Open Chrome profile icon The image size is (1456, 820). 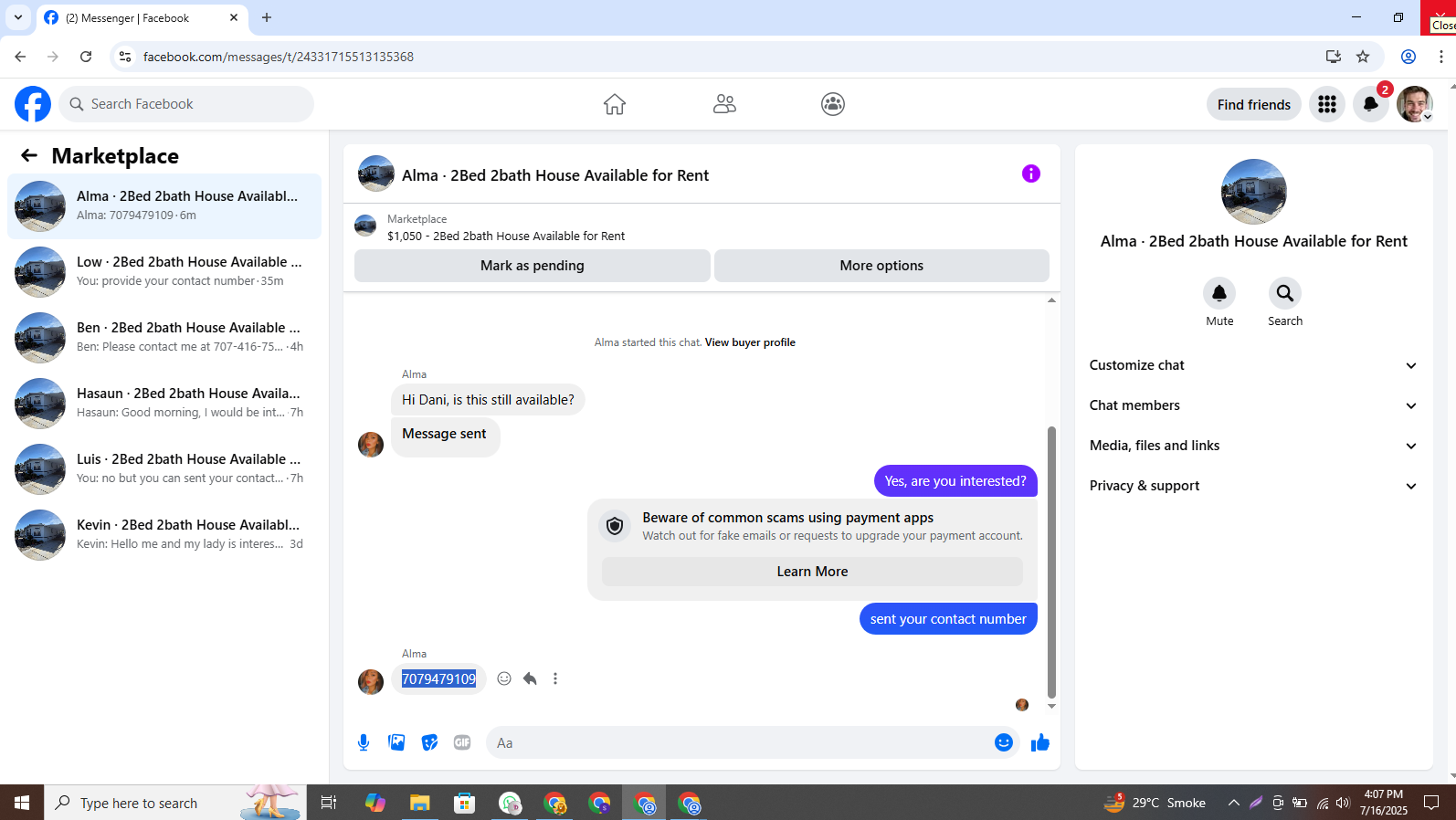tap(1409, 57)
